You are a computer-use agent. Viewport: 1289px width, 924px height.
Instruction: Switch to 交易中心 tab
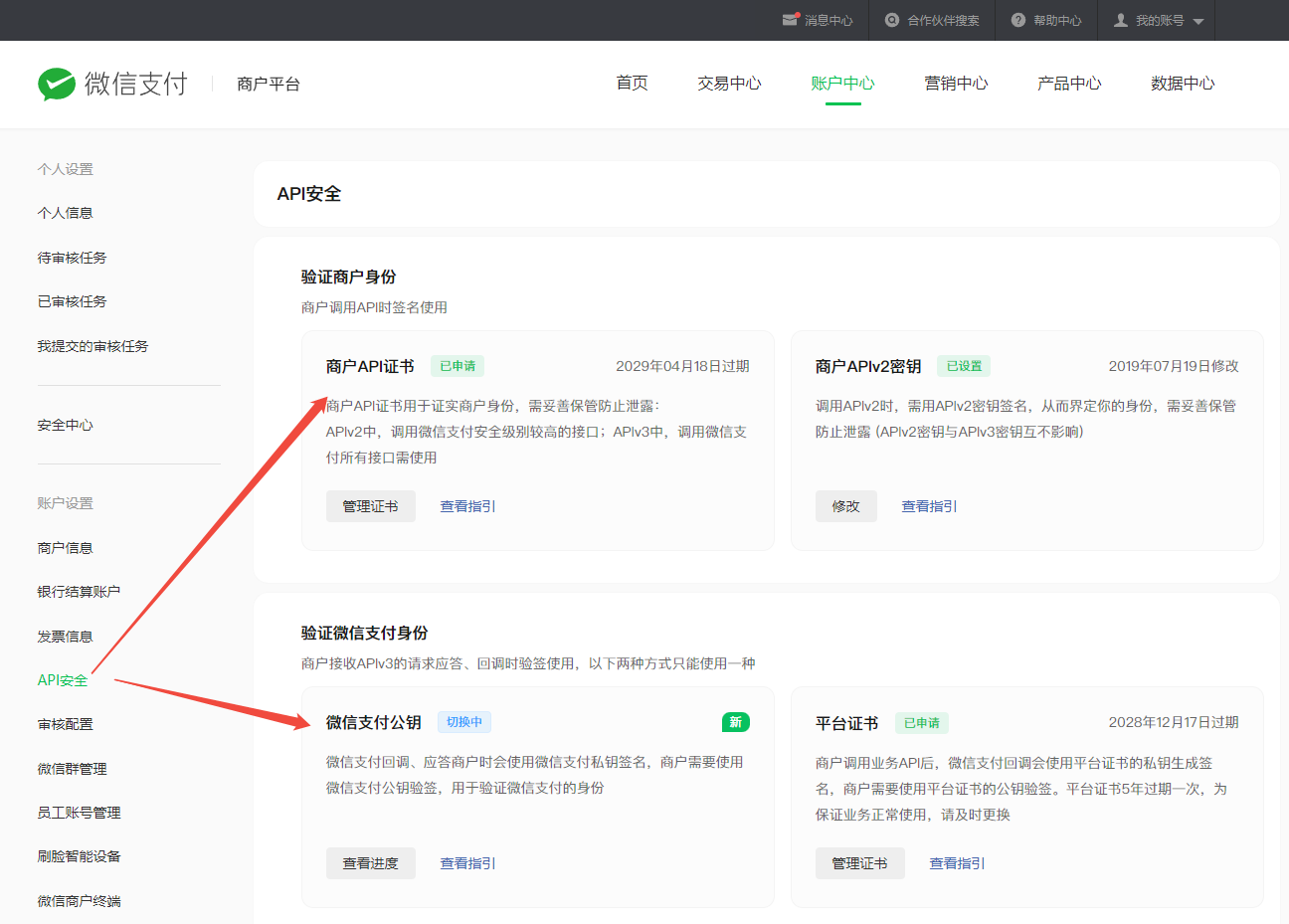point(729,84)
